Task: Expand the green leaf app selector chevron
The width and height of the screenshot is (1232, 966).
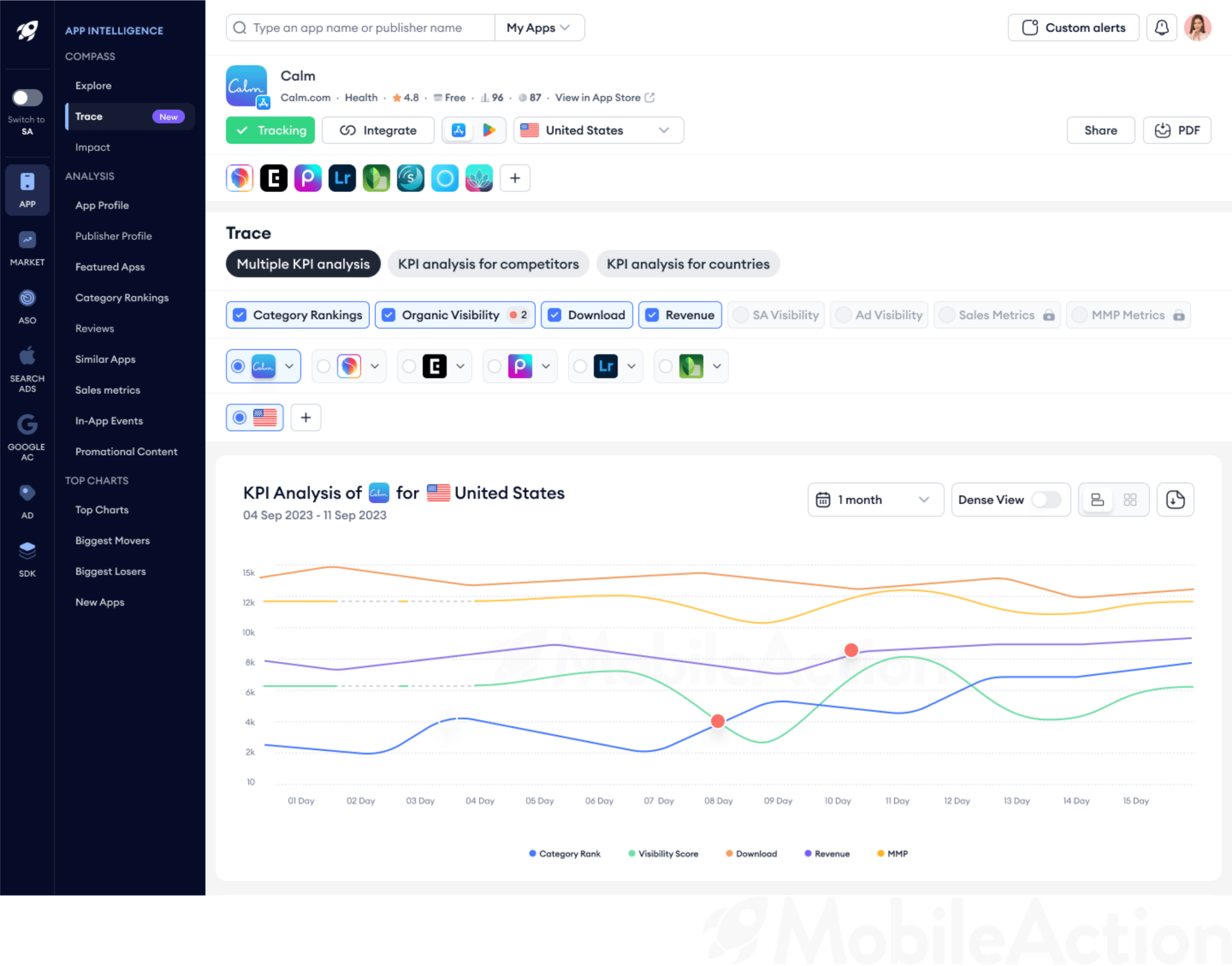Action: click(x=717, y=367)
